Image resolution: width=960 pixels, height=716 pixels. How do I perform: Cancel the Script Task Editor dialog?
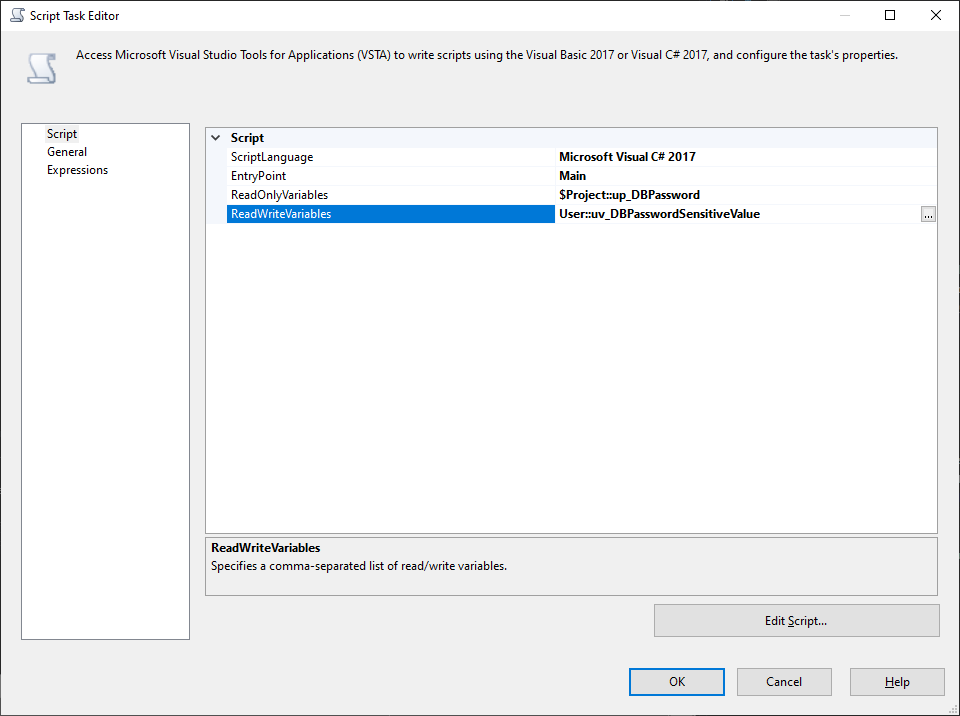pyautogui.click(x=784, y=682)
